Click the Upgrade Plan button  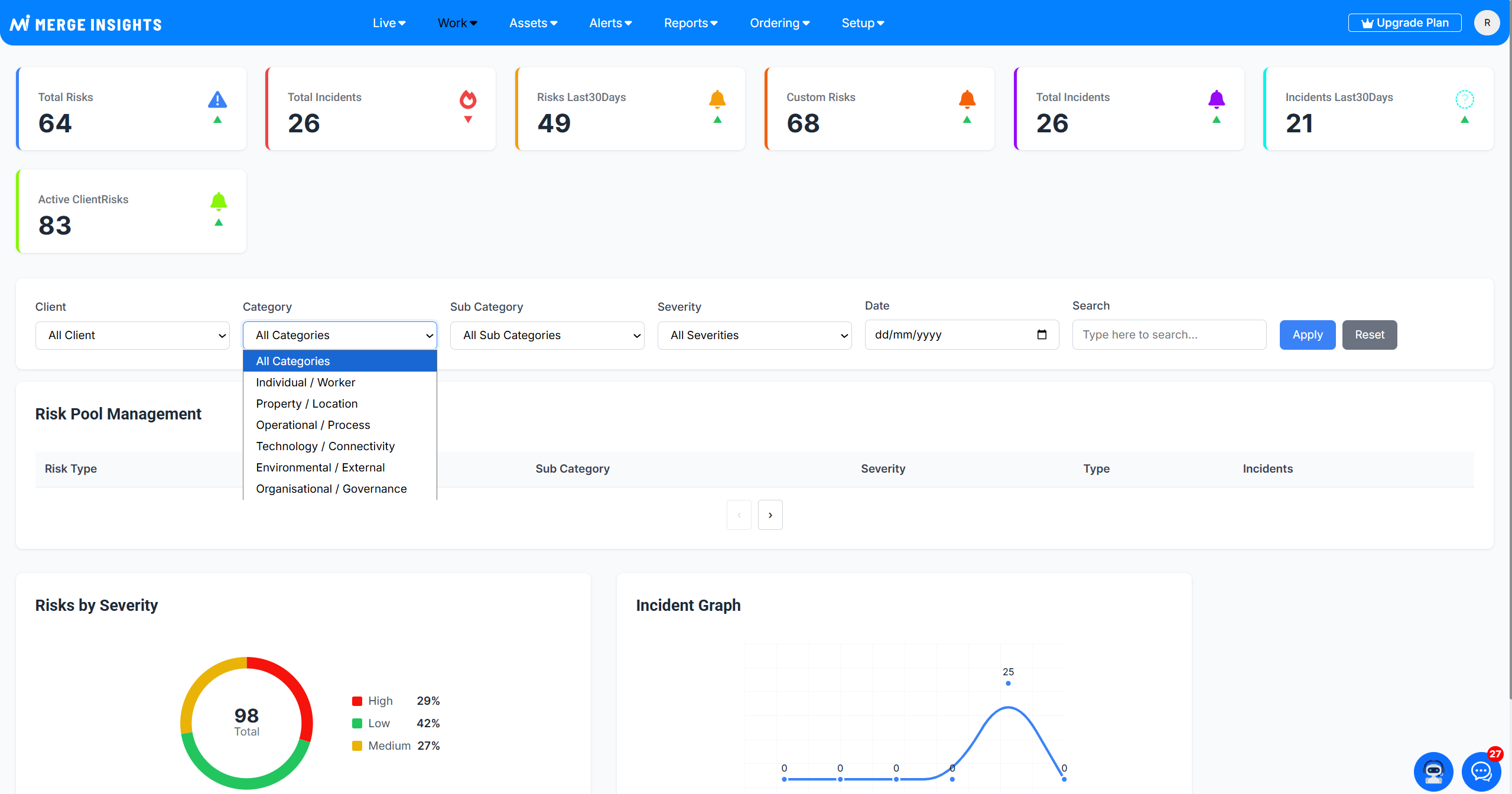(x=1404, y=23)
